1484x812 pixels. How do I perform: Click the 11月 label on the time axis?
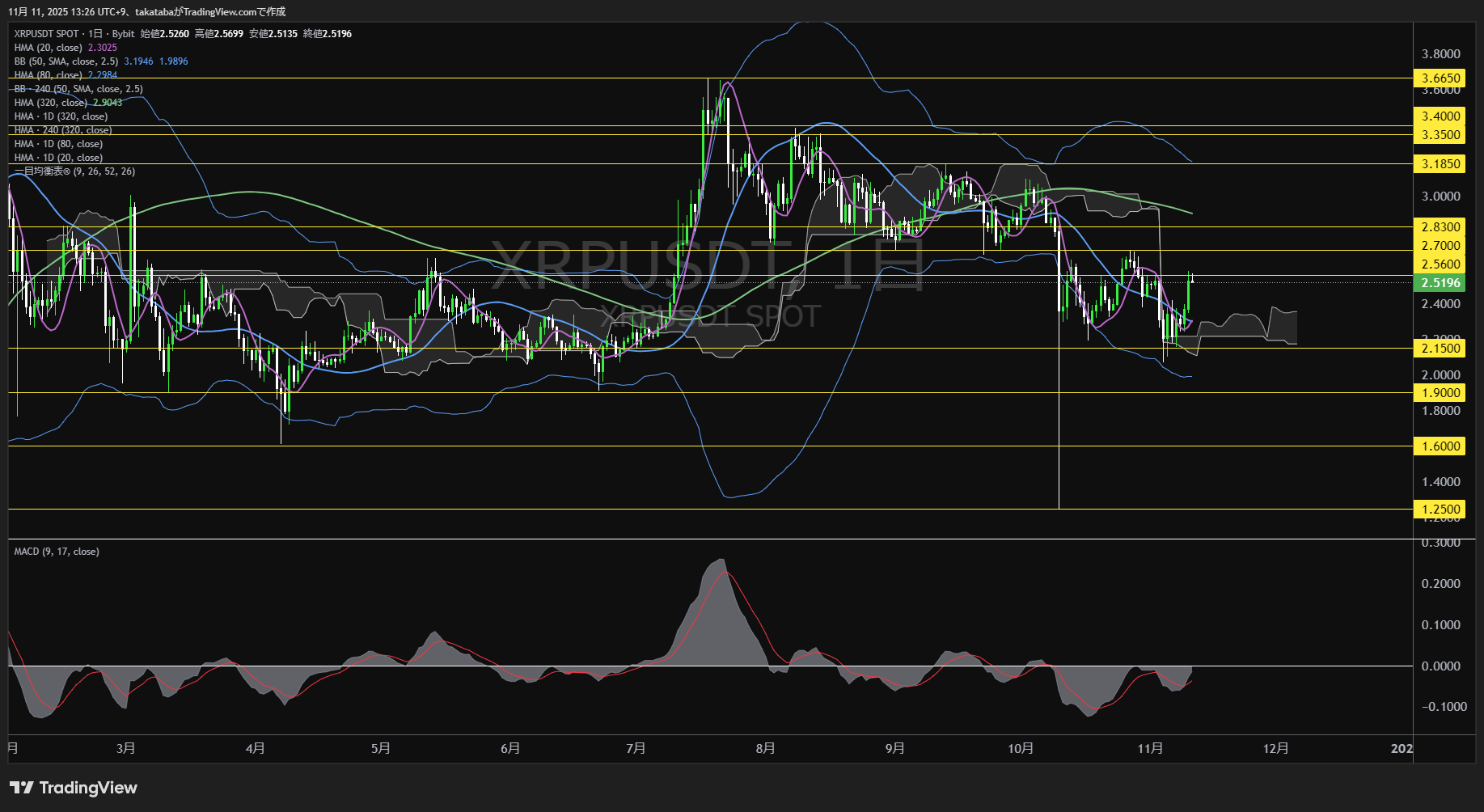click(x=1152, y=749)
